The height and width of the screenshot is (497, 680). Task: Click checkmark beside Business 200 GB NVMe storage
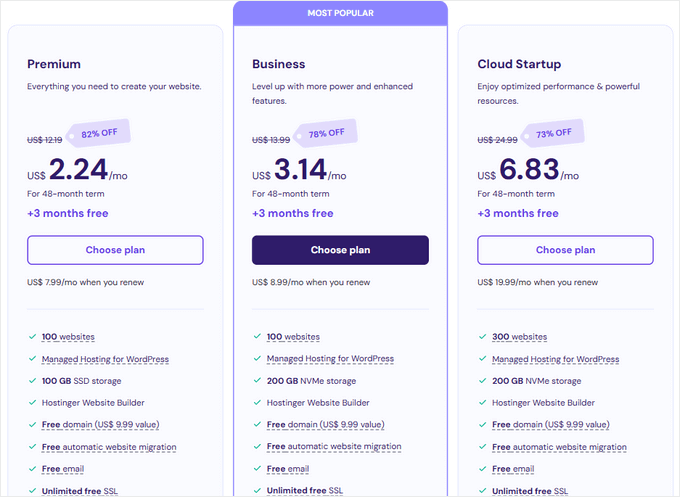click(x=257, y=381)
